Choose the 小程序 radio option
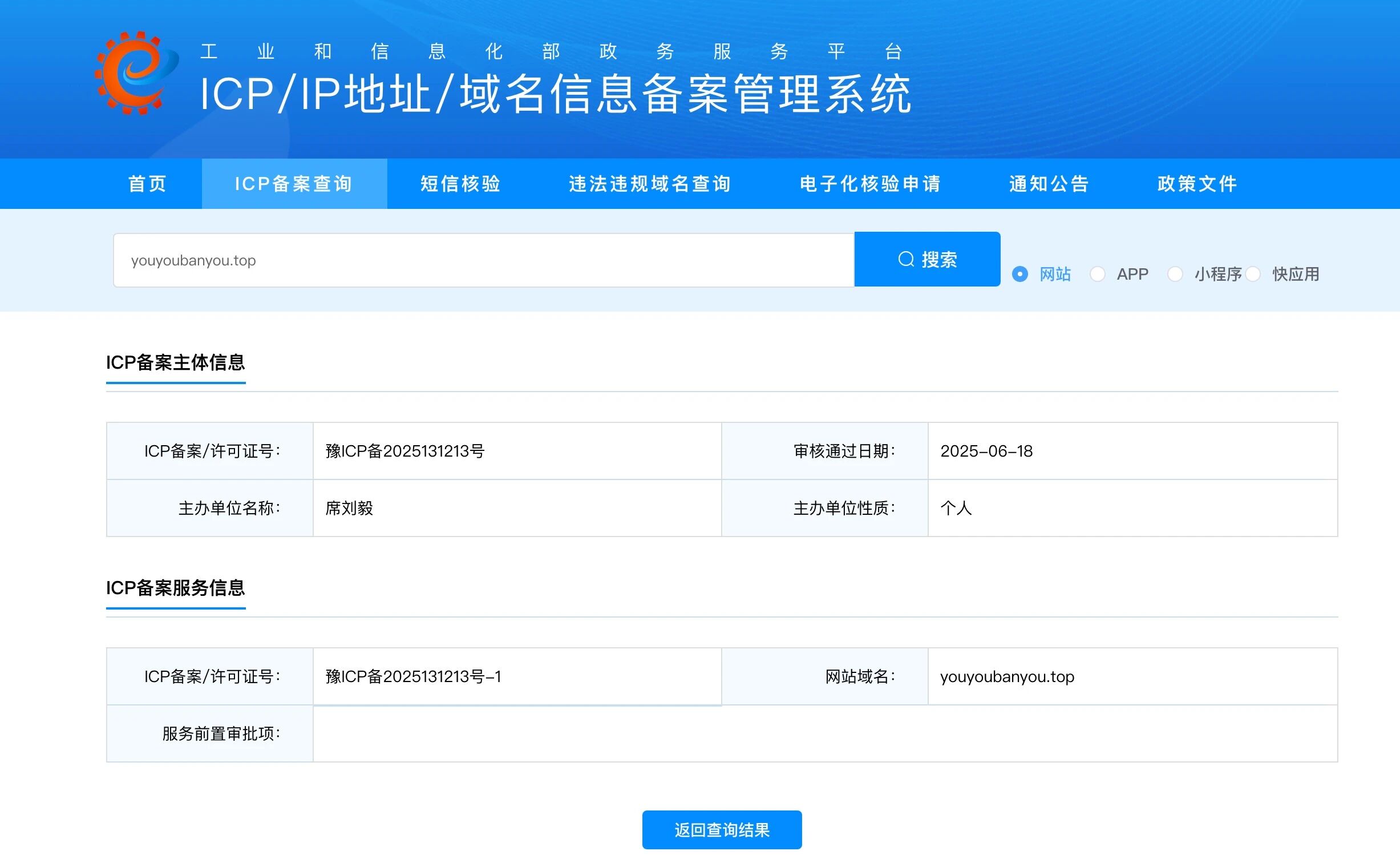 [1175, 275]
